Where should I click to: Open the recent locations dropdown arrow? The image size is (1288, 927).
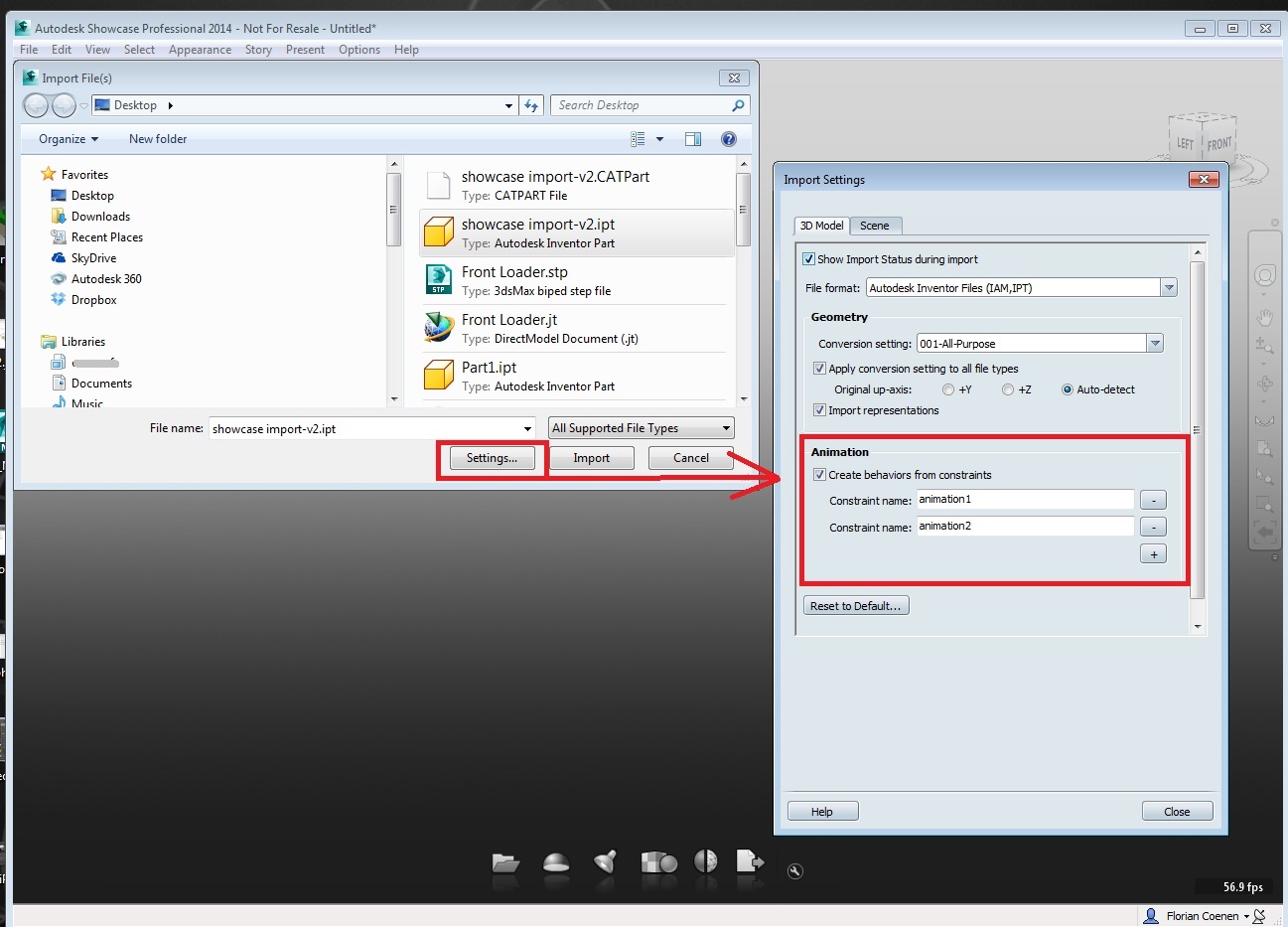pyautogui.click(x=83, y=106)
